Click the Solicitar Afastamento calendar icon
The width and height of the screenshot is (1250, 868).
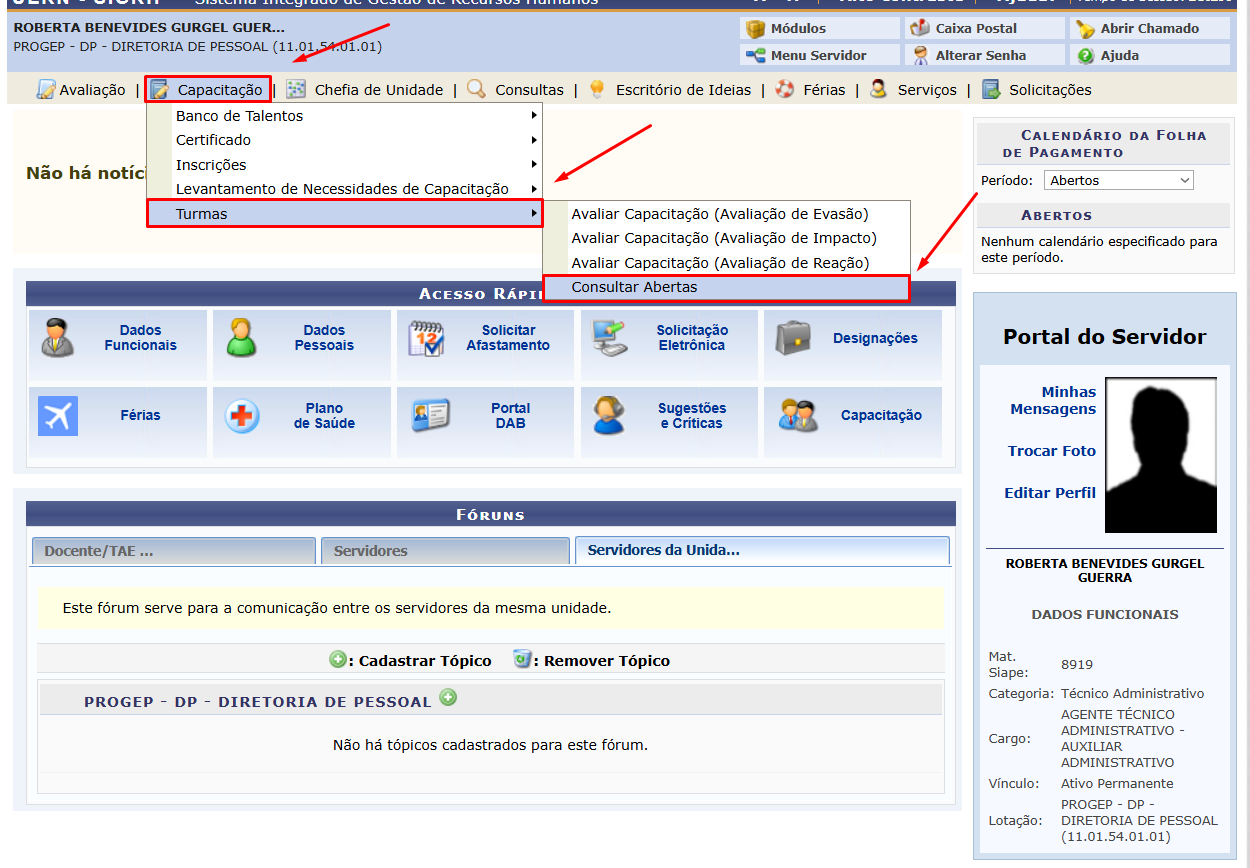pyautogui.click(x=427, y=338)
